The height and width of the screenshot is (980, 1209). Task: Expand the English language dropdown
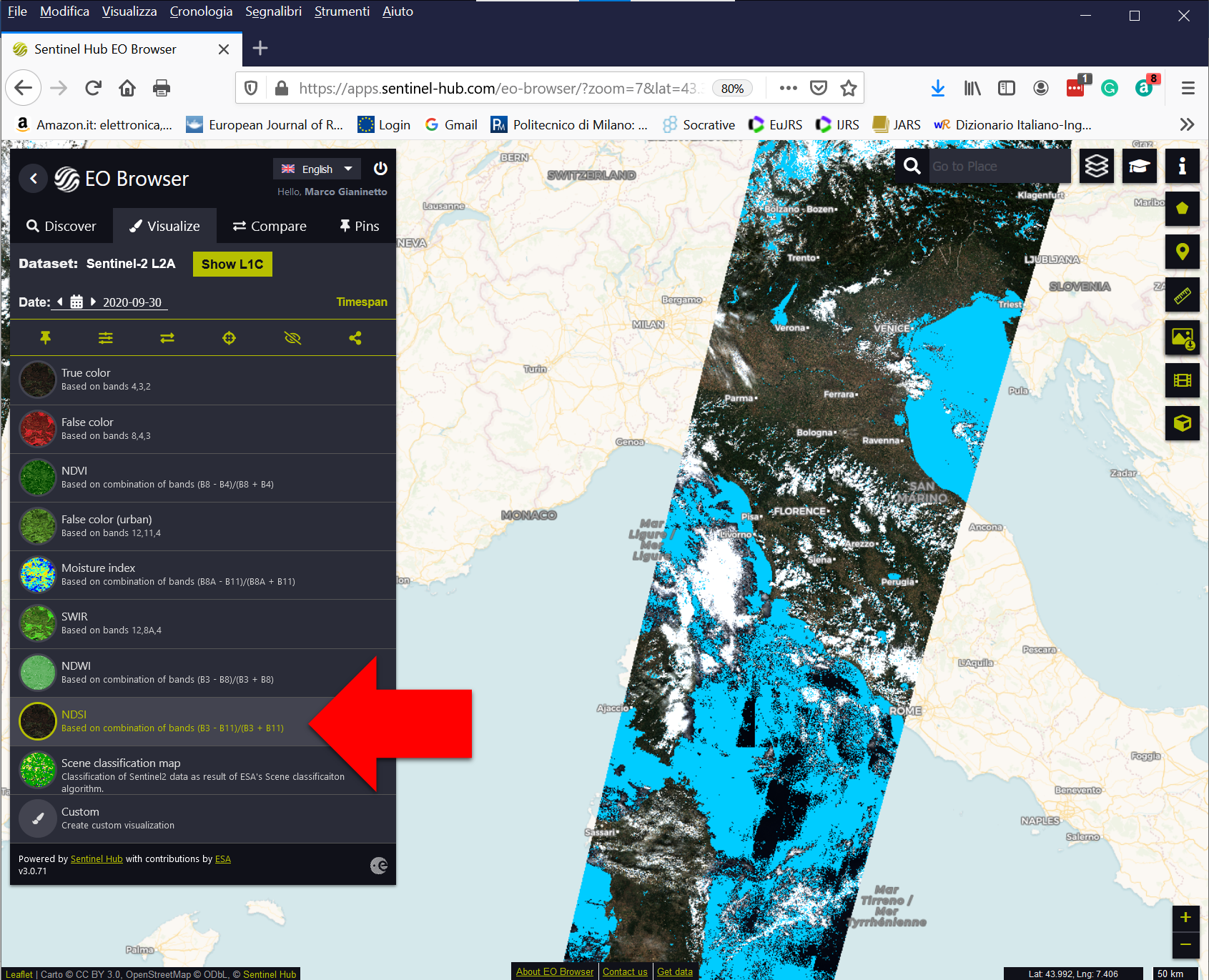[x=317, y=169]
